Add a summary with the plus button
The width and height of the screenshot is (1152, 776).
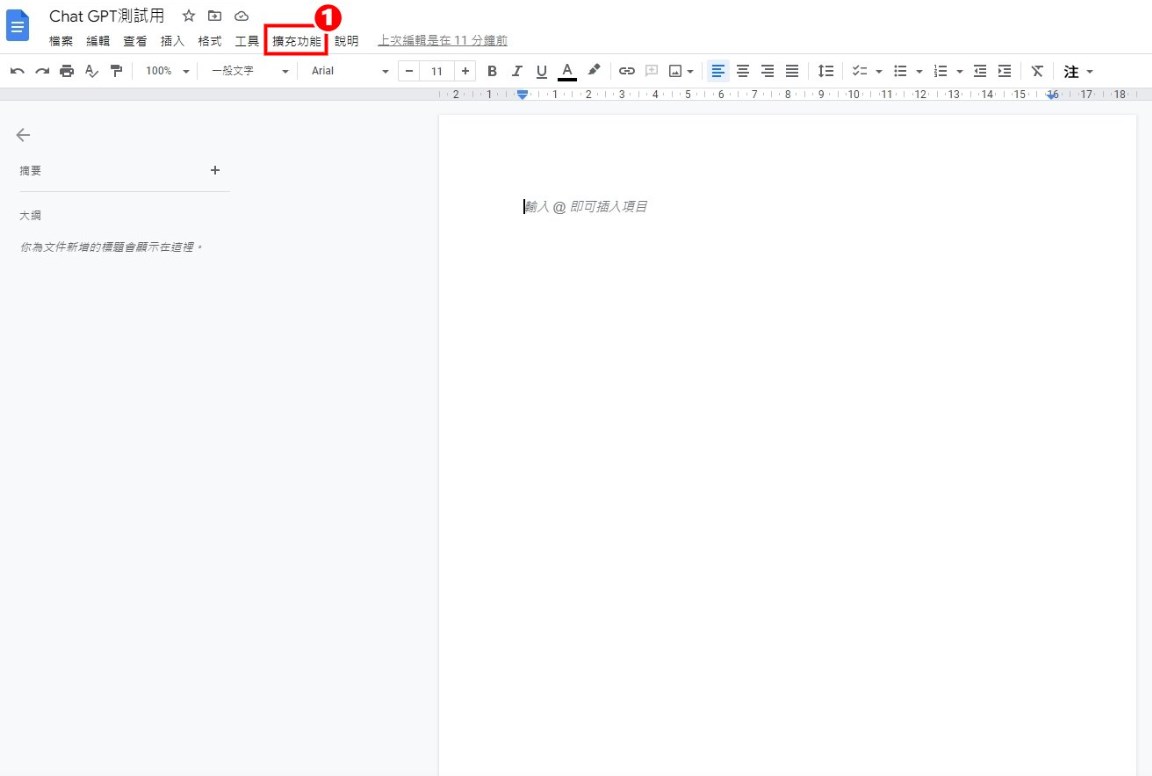point(214,170)
